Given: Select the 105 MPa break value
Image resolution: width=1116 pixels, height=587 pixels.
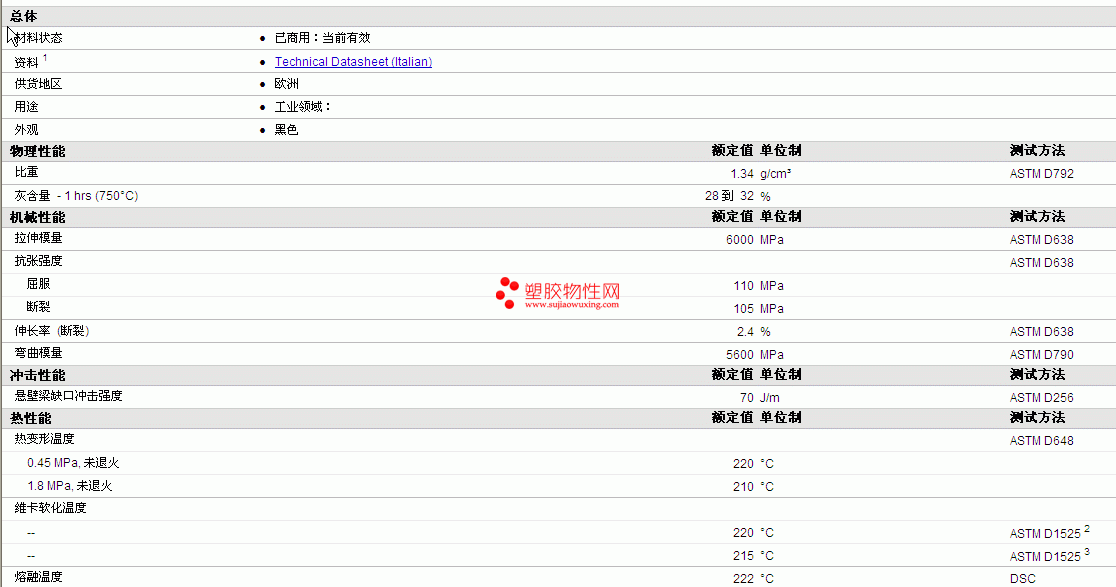Looking at the screenshot, I should tap(758, 309).
